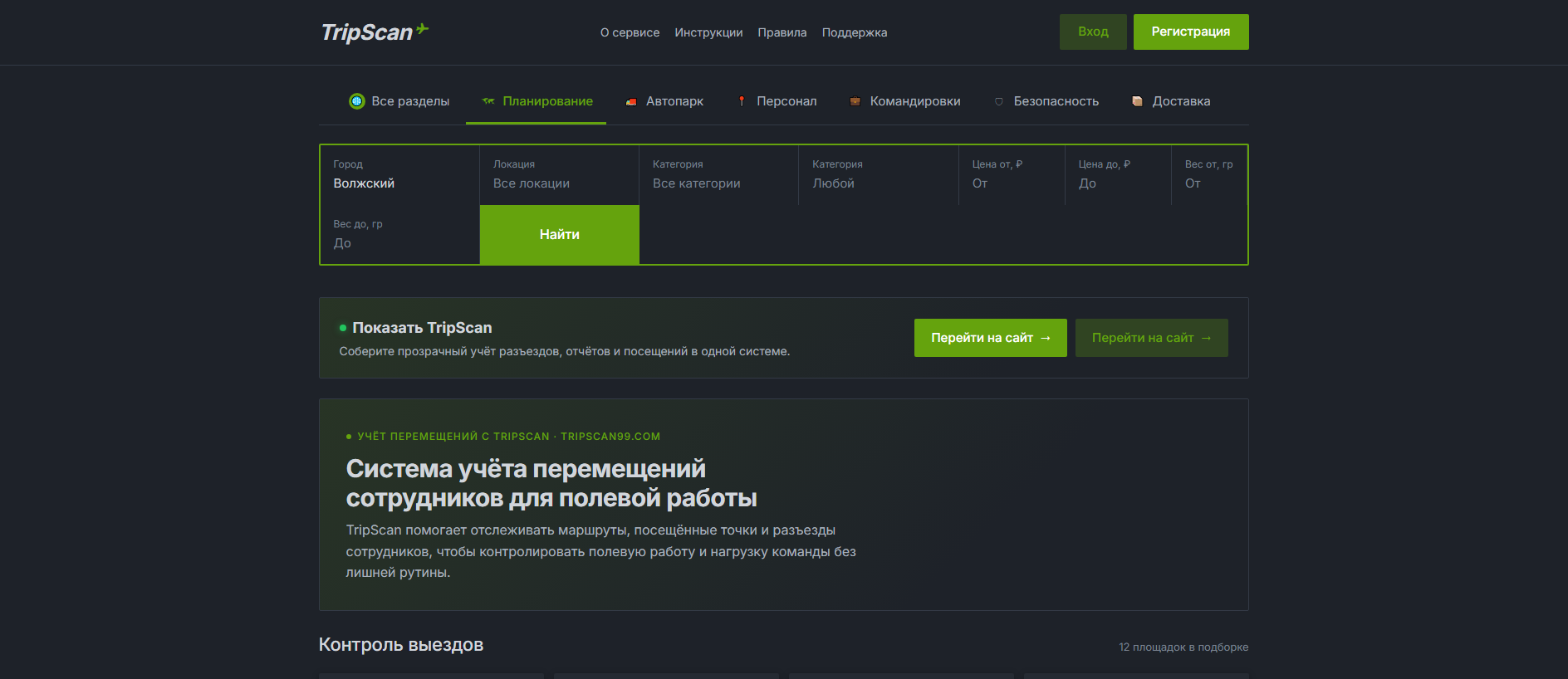
Task: Click the Вход button
Action: point(1093,32)
